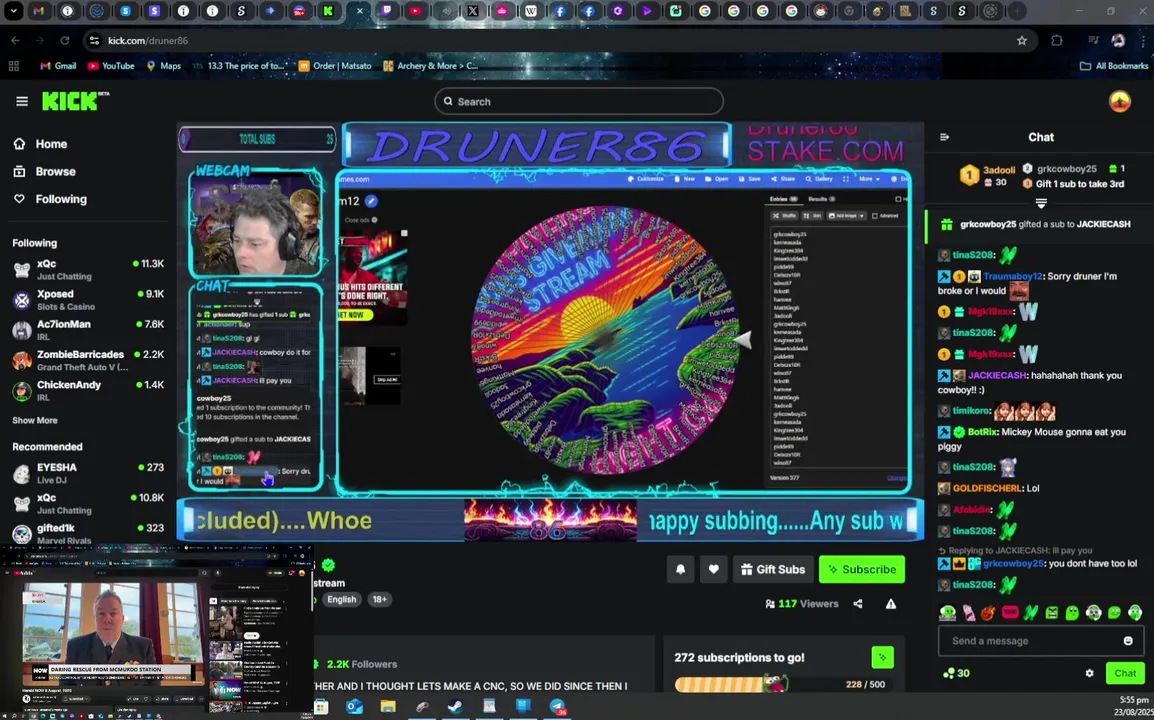Click the KICK logo
The width and height of the screenshot is (1154, 720).
pos(74,101)
